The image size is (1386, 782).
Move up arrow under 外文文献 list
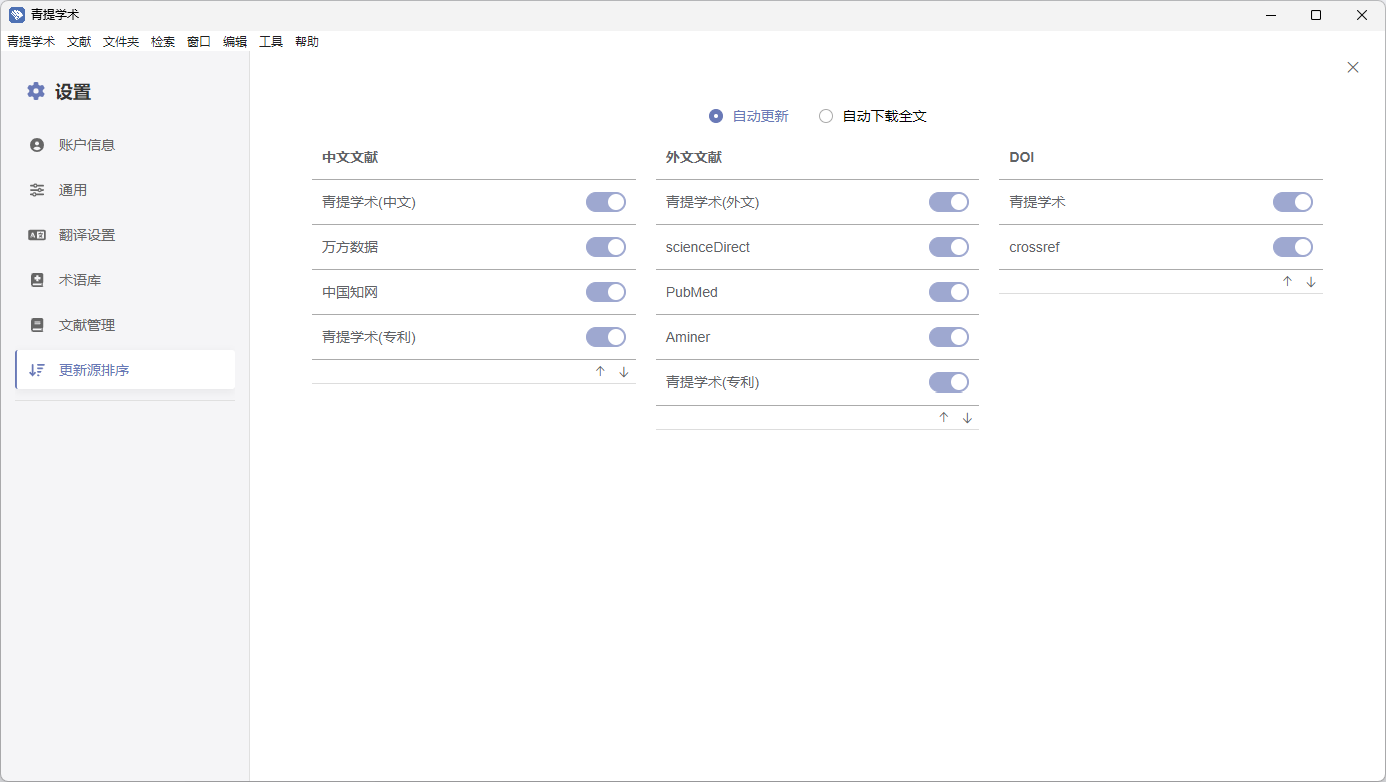(x=943, y=417)
